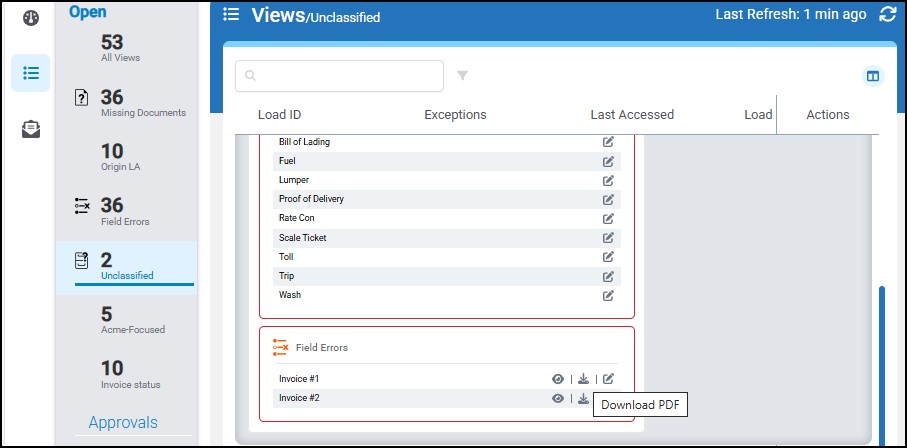
Task: Sort by the Exceptions column
Action: point(455,115)
